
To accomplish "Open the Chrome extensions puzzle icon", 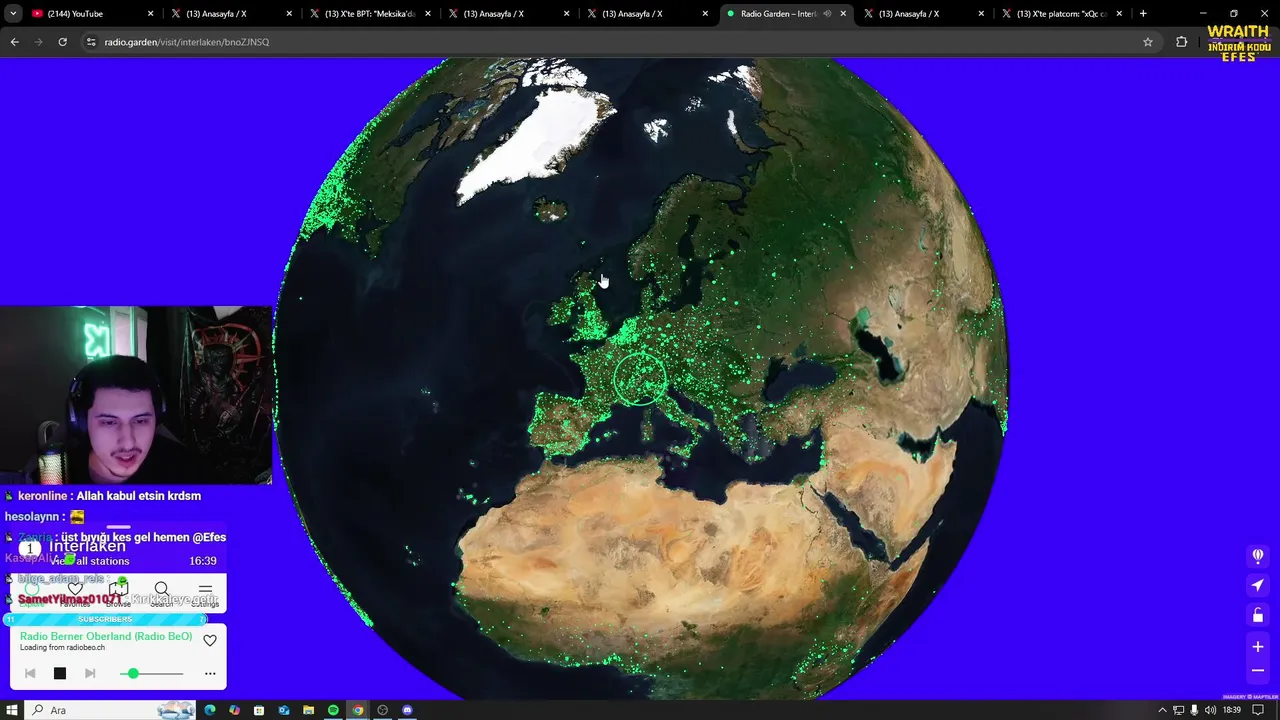I will coord(1182,42).
